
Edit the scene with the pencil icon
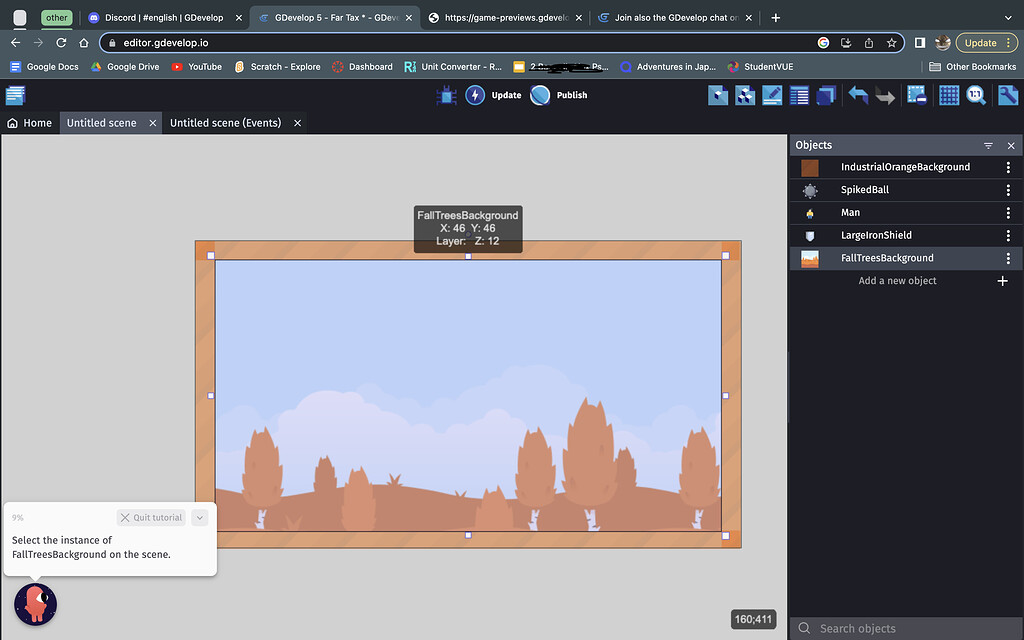(x=772, y=95)
